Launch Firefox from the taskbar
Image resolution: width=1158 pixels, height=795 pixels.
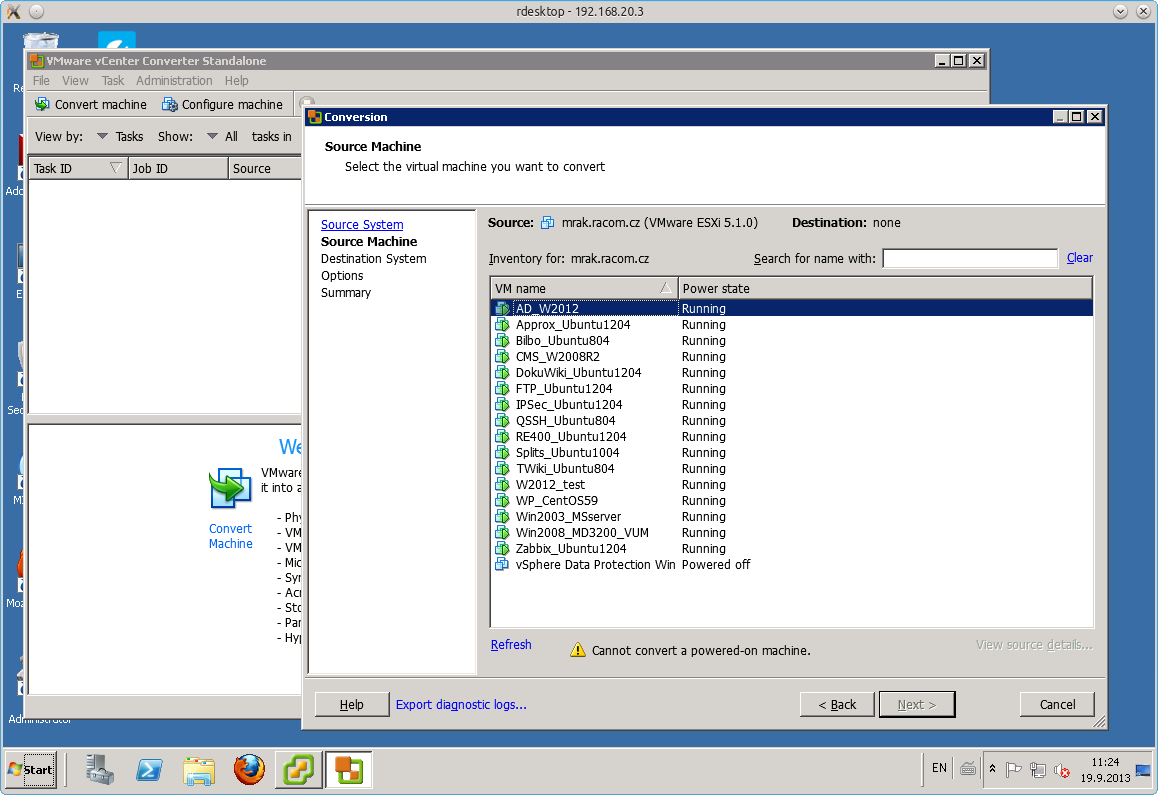click(x=249, y=770)
